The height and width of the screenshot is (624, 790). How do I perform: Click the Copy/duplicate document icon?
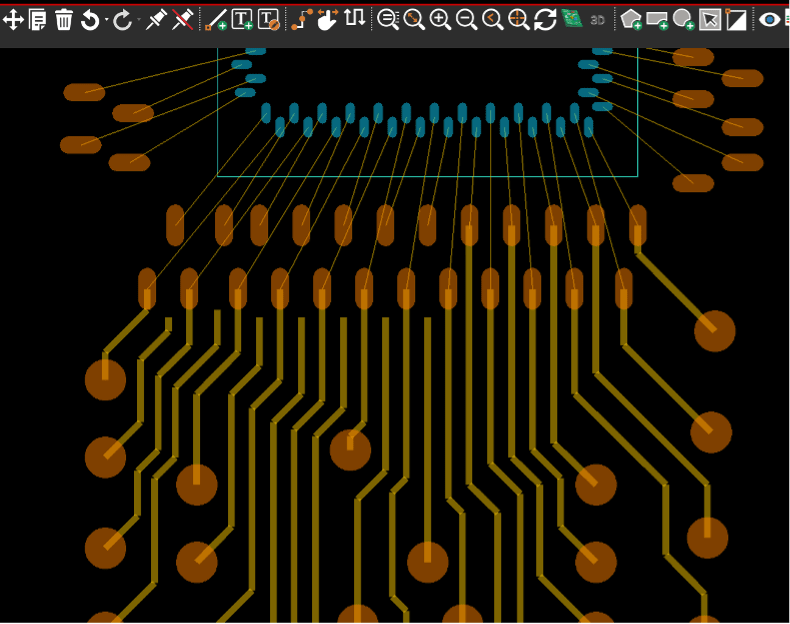click(38, 20)
